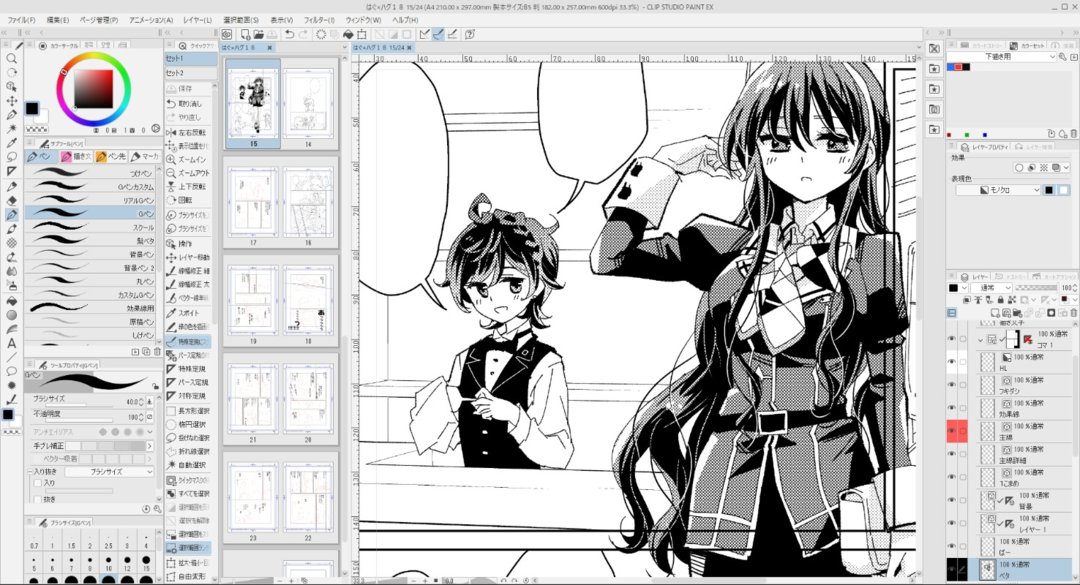Enable the 抜き checkbox in tool property
Image resolution: width=1080 pixels, height=585 pixels.
(x=37, y=500)
